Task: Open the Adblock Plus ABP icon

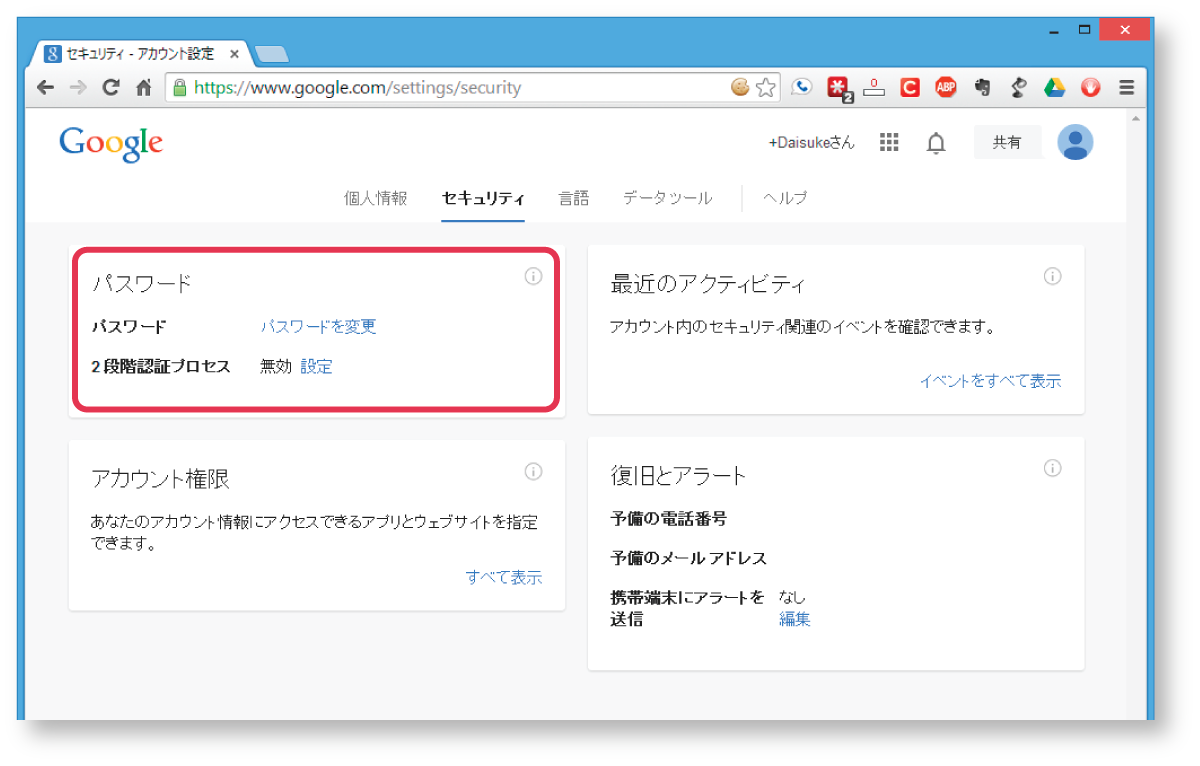Action: [x=946, y=88]
